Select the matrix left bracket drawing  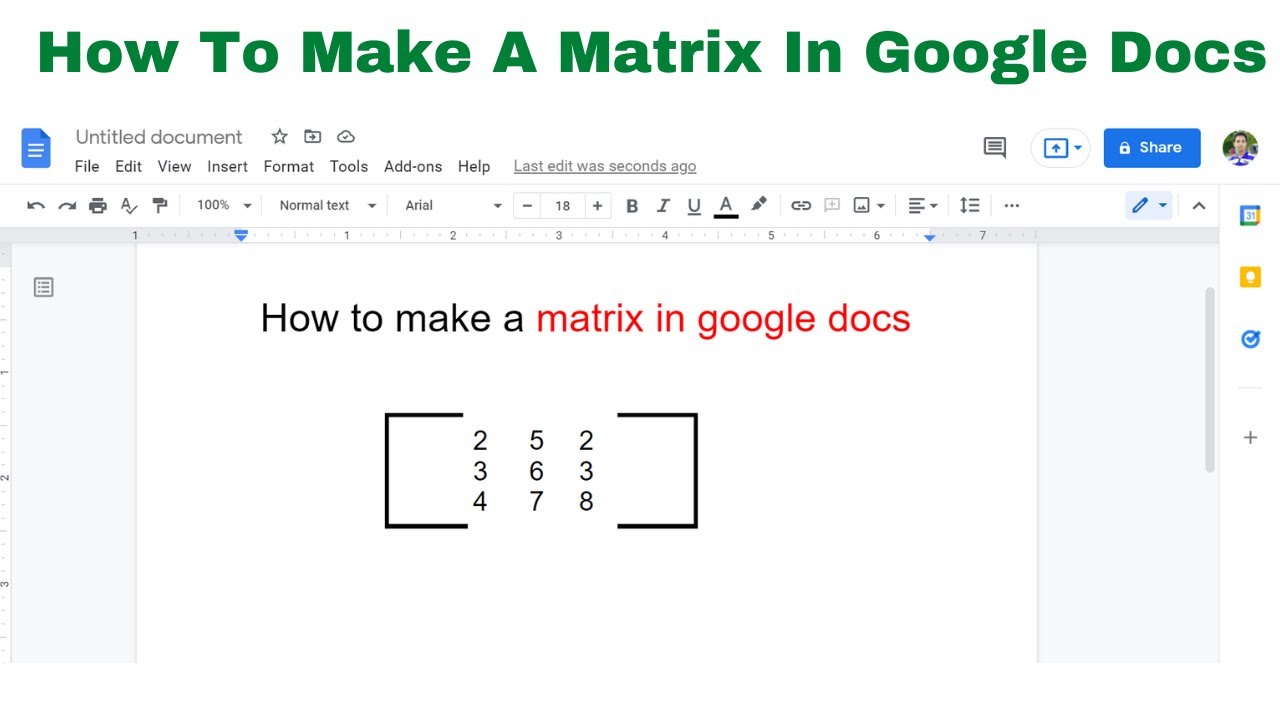[425, 470]
